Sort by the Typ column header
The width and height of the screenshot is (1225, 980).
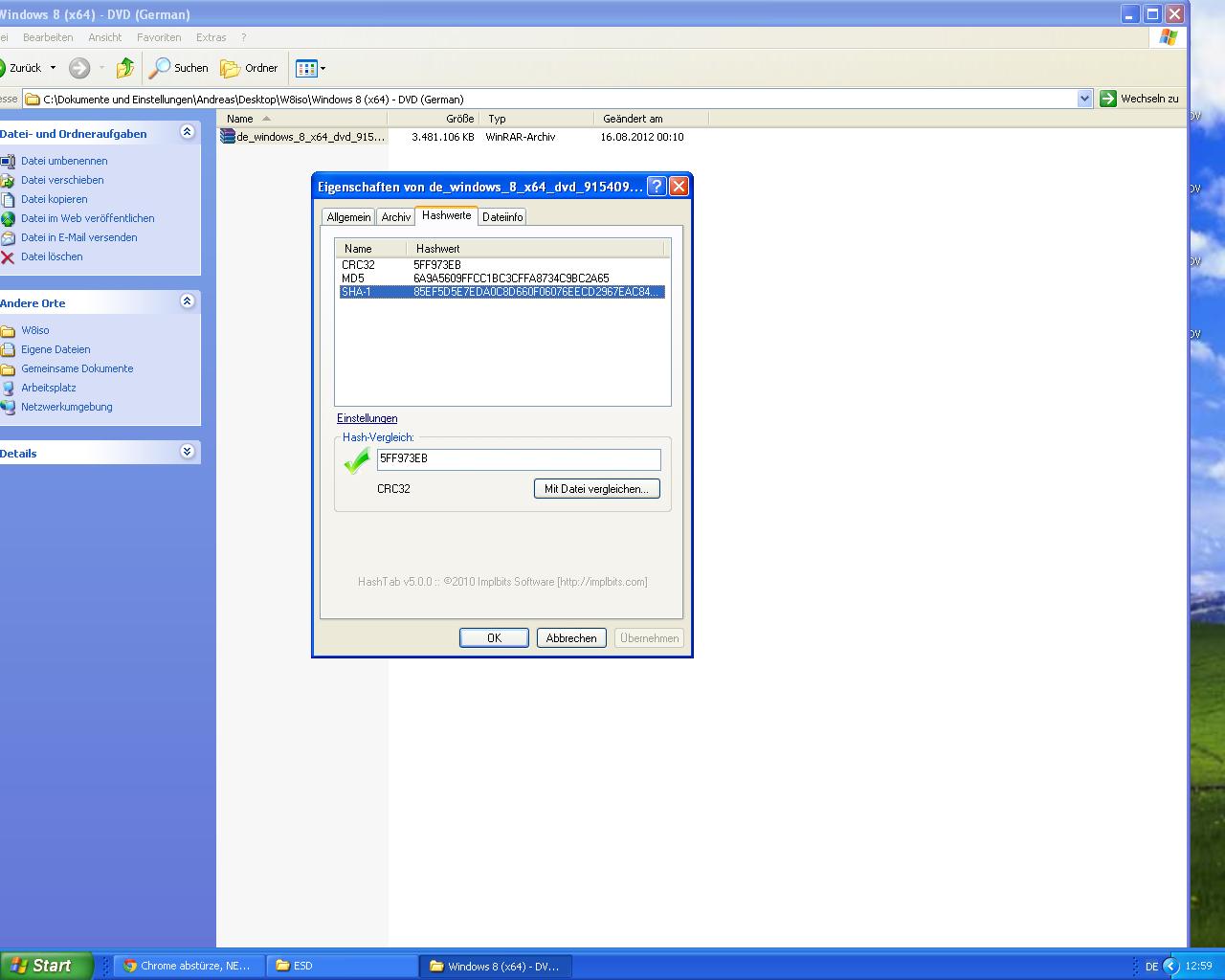(x=536, y=119)
